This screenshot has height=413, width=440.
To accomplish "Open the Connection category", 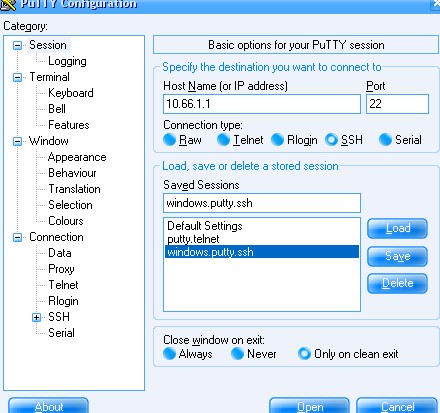I will point(56,237).
